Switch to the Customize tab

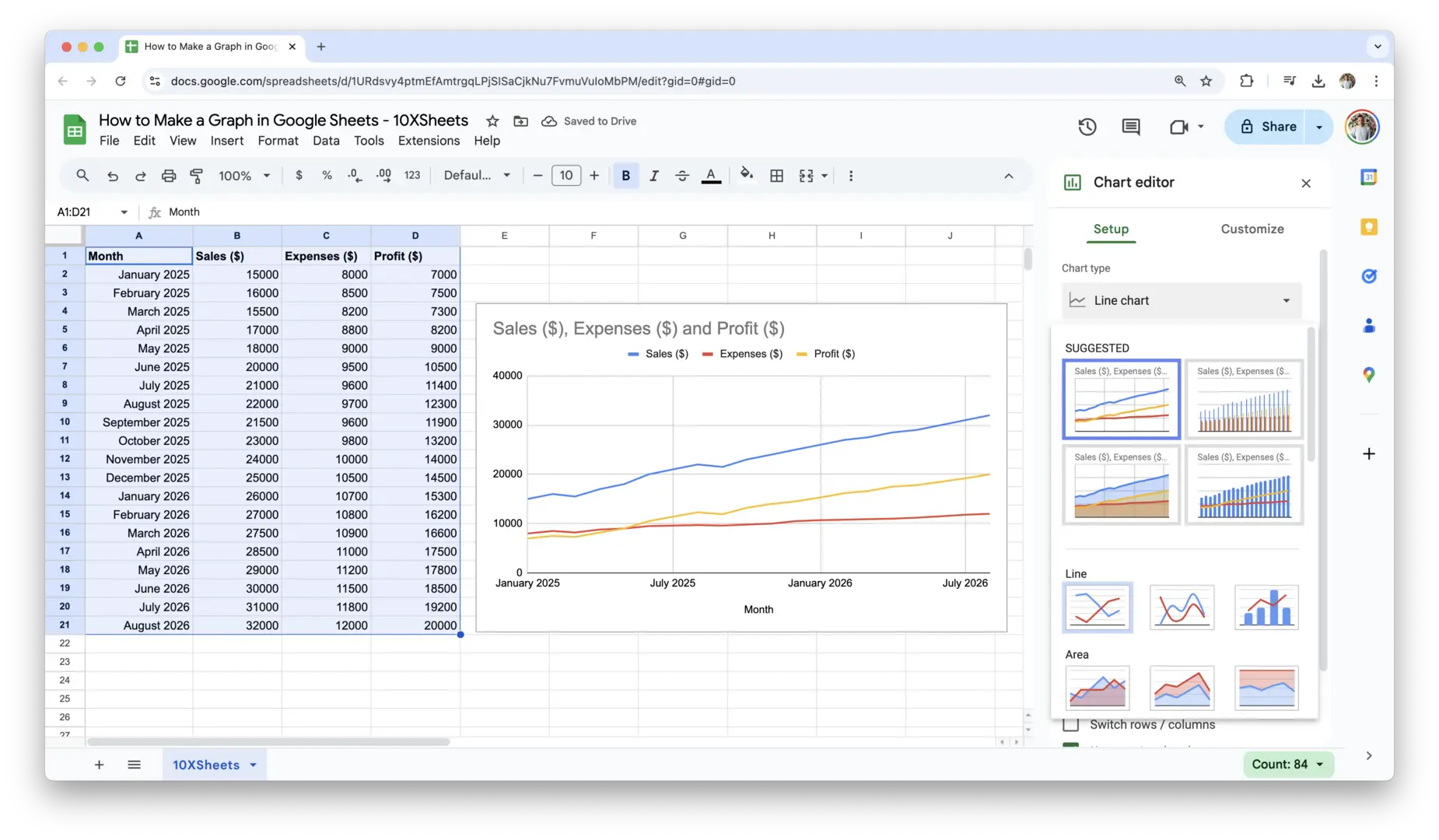click(1252, 229)
